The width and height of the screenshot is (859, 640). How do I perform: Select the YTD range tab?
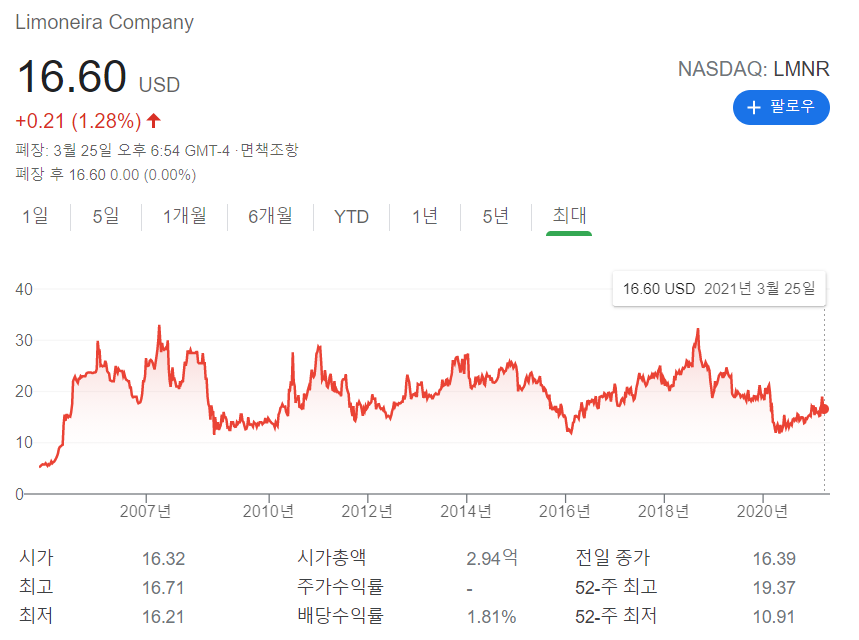pos(351,216)
